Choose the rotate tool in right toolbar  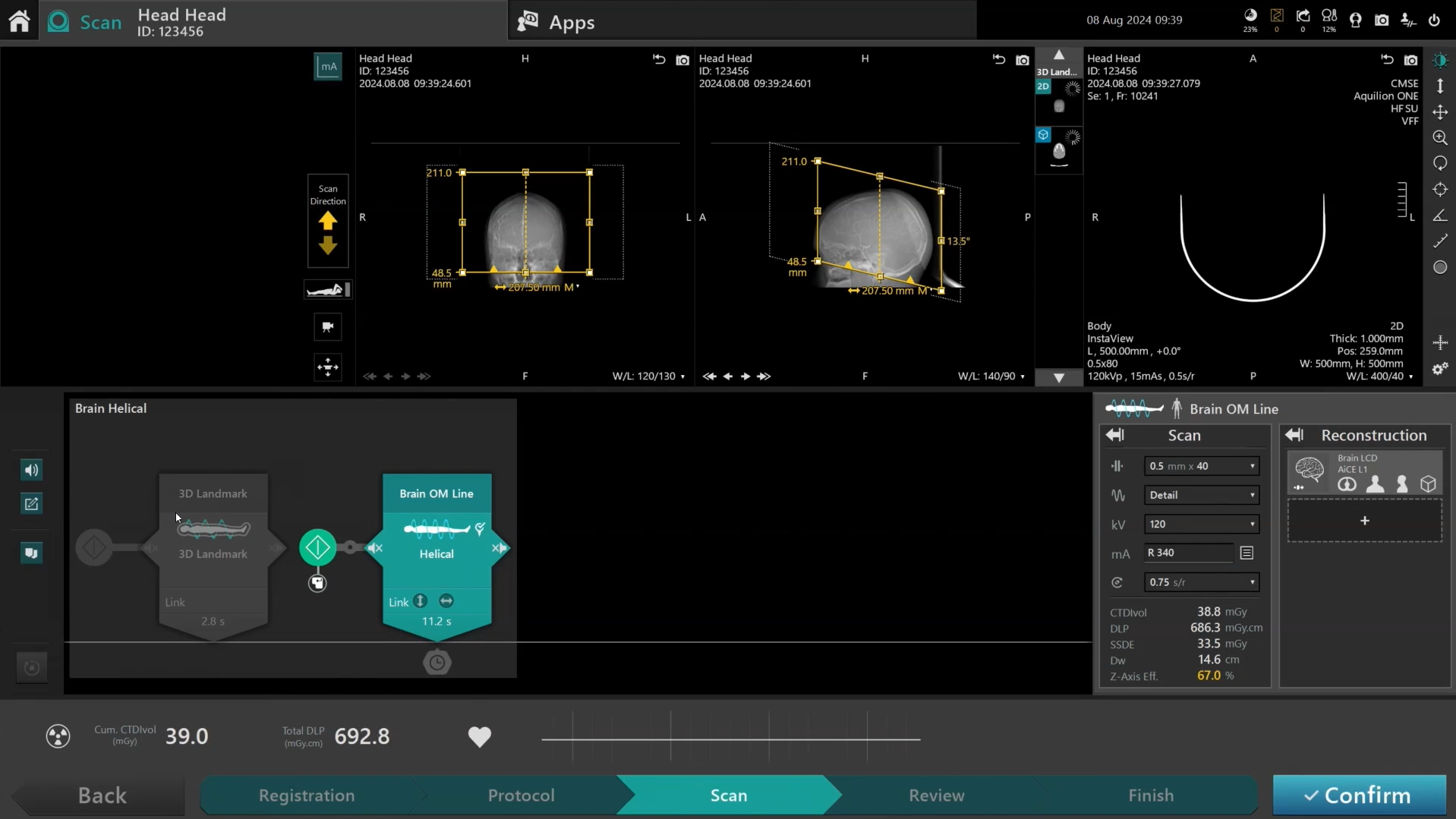1439,164
